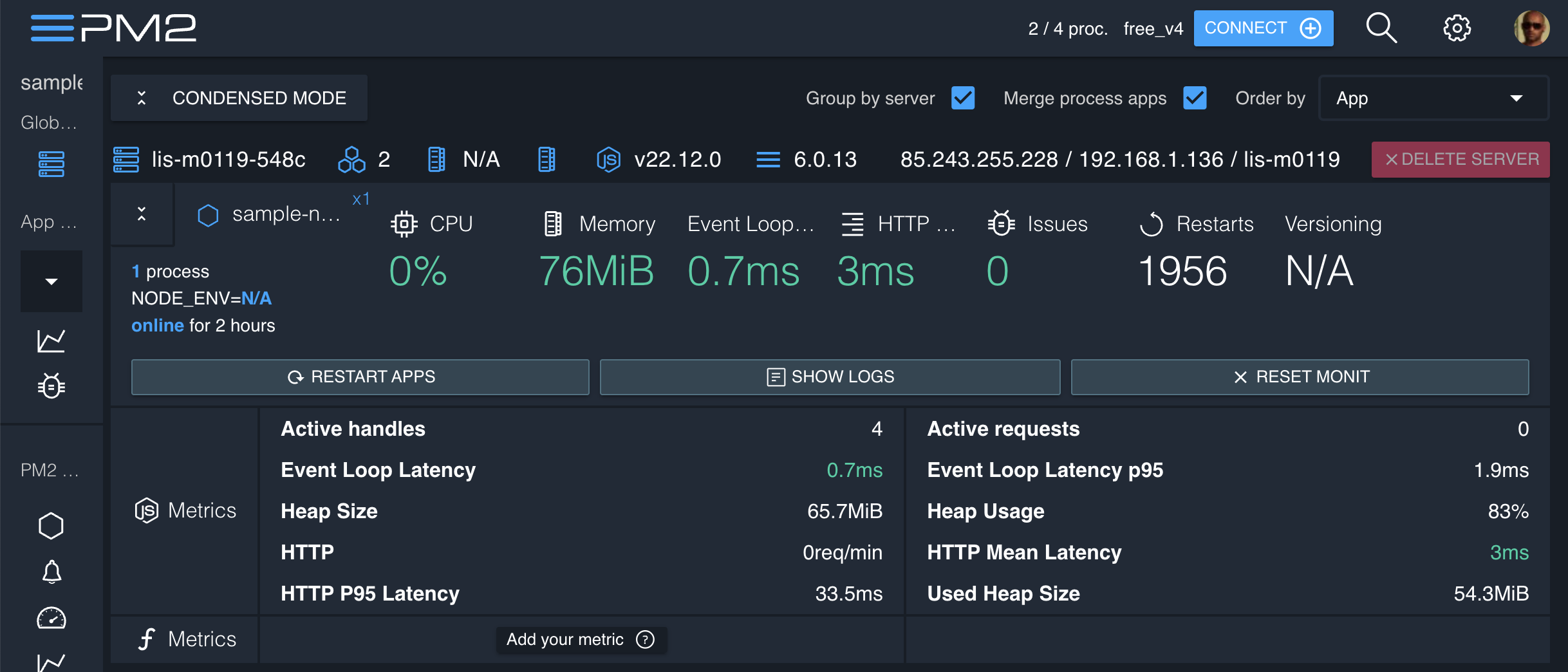Click the memory icon beside N/A
The width and height of the screenshot is (1568, 672).
pyautogui.click(x=436, y=160)
